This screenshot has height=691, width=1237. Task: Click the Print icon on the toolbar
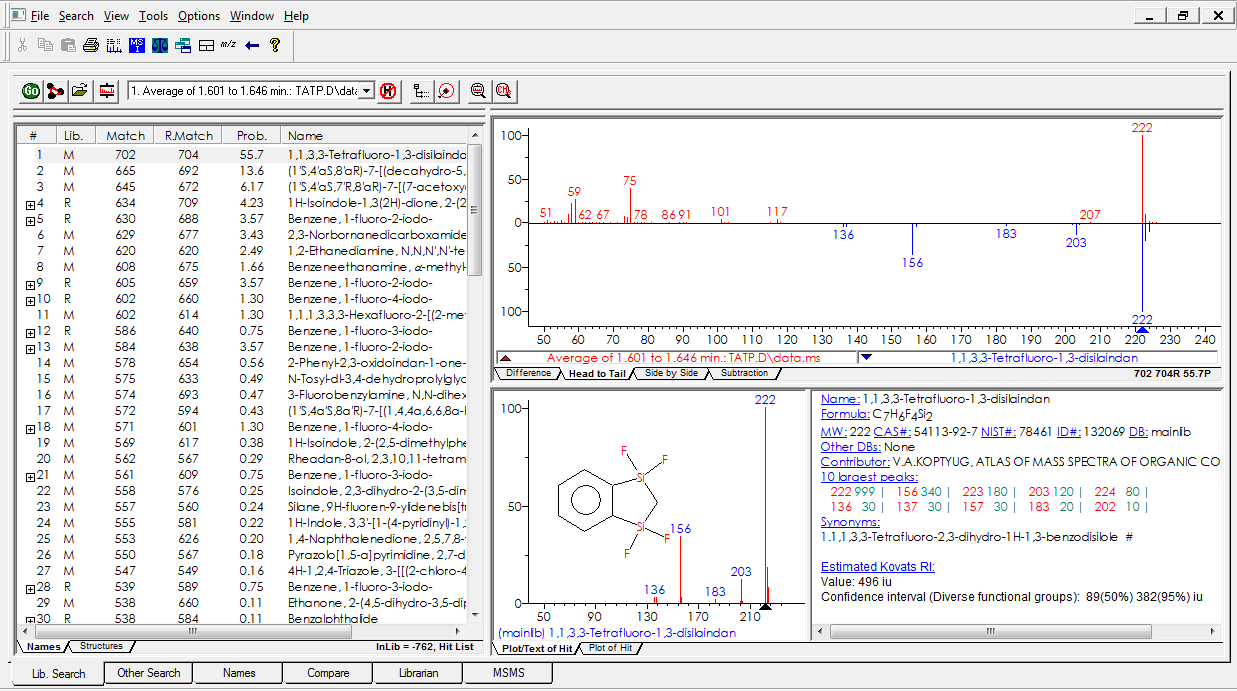[90, 45]
